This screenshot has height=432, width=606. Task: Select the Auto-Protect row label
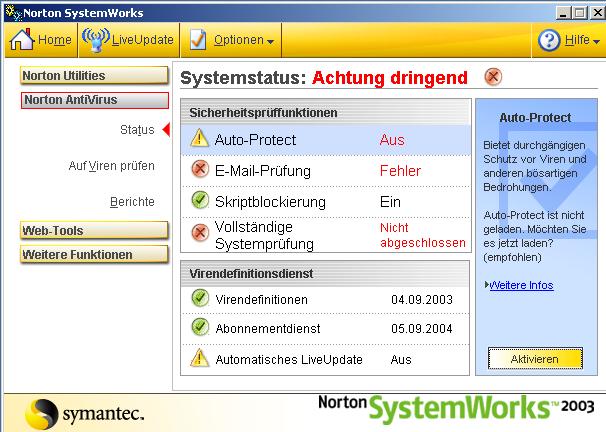pos(255,139)
